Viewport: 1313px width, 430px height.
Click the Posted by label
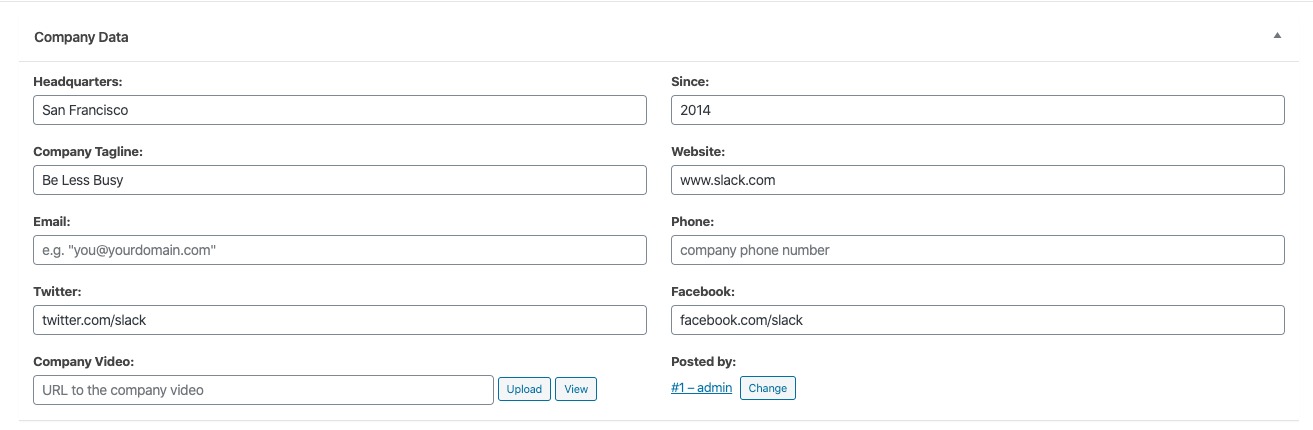(x=703, y=361)
